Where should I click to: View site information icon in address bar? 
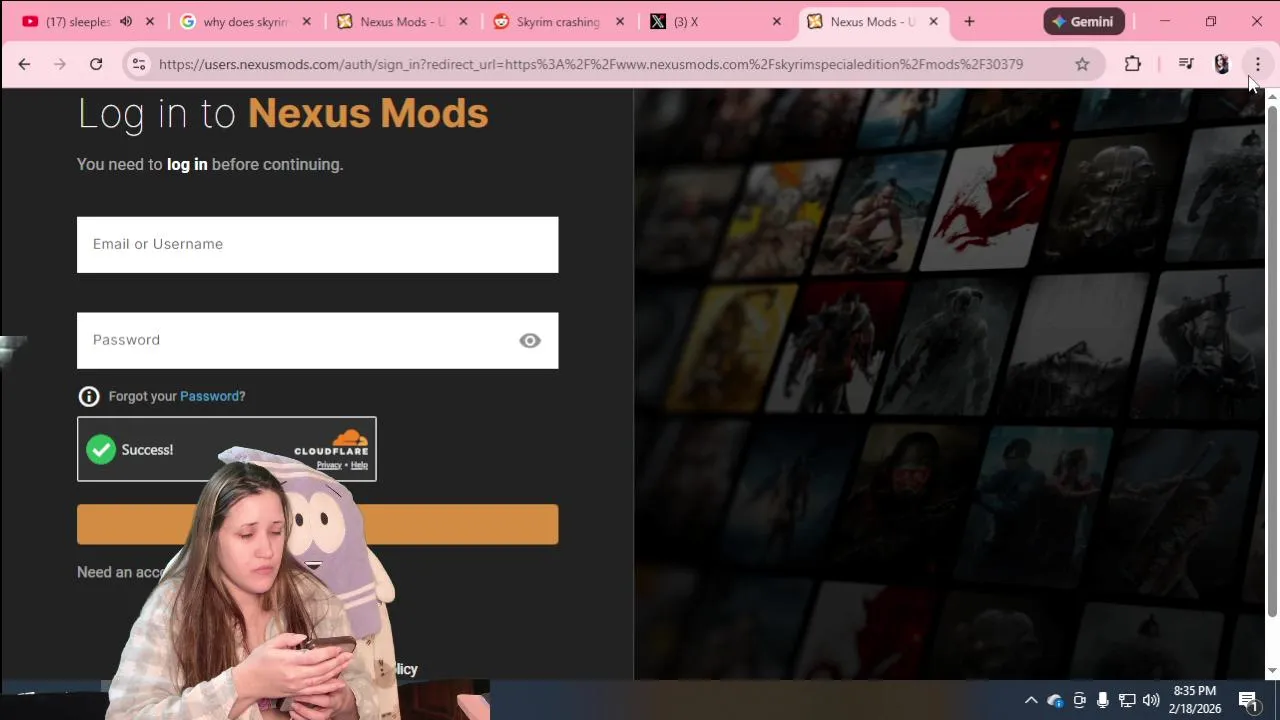[139, 64]
